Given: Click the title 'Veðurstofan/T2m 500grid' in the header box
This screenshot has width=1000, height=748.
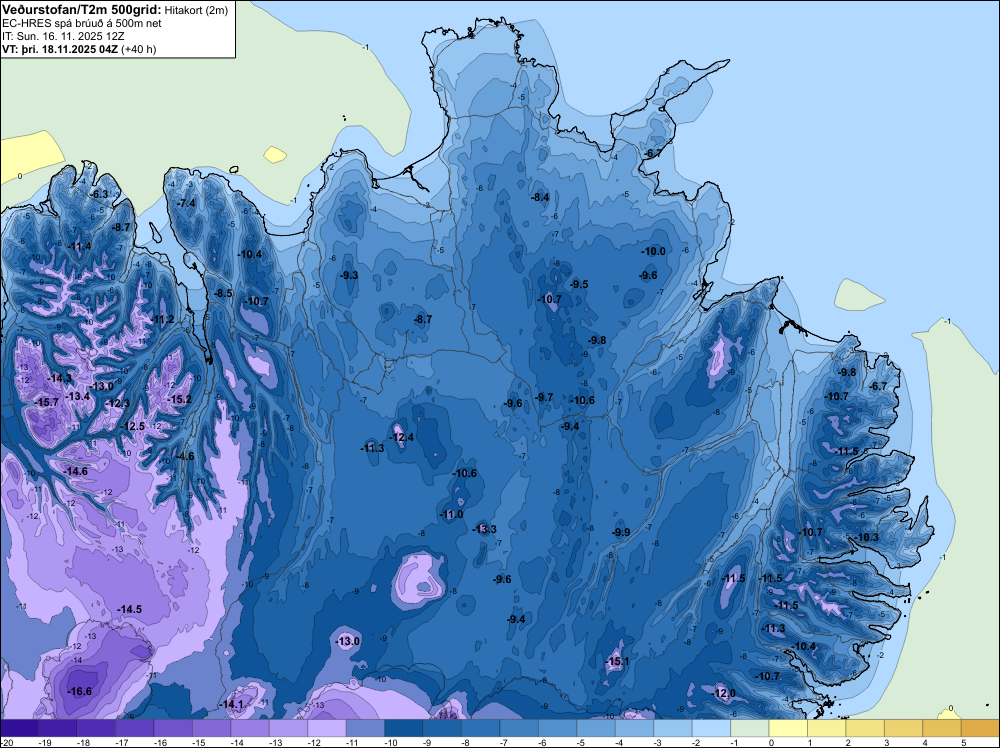Looking at the screenshot, I should click(x=82, y=9).
